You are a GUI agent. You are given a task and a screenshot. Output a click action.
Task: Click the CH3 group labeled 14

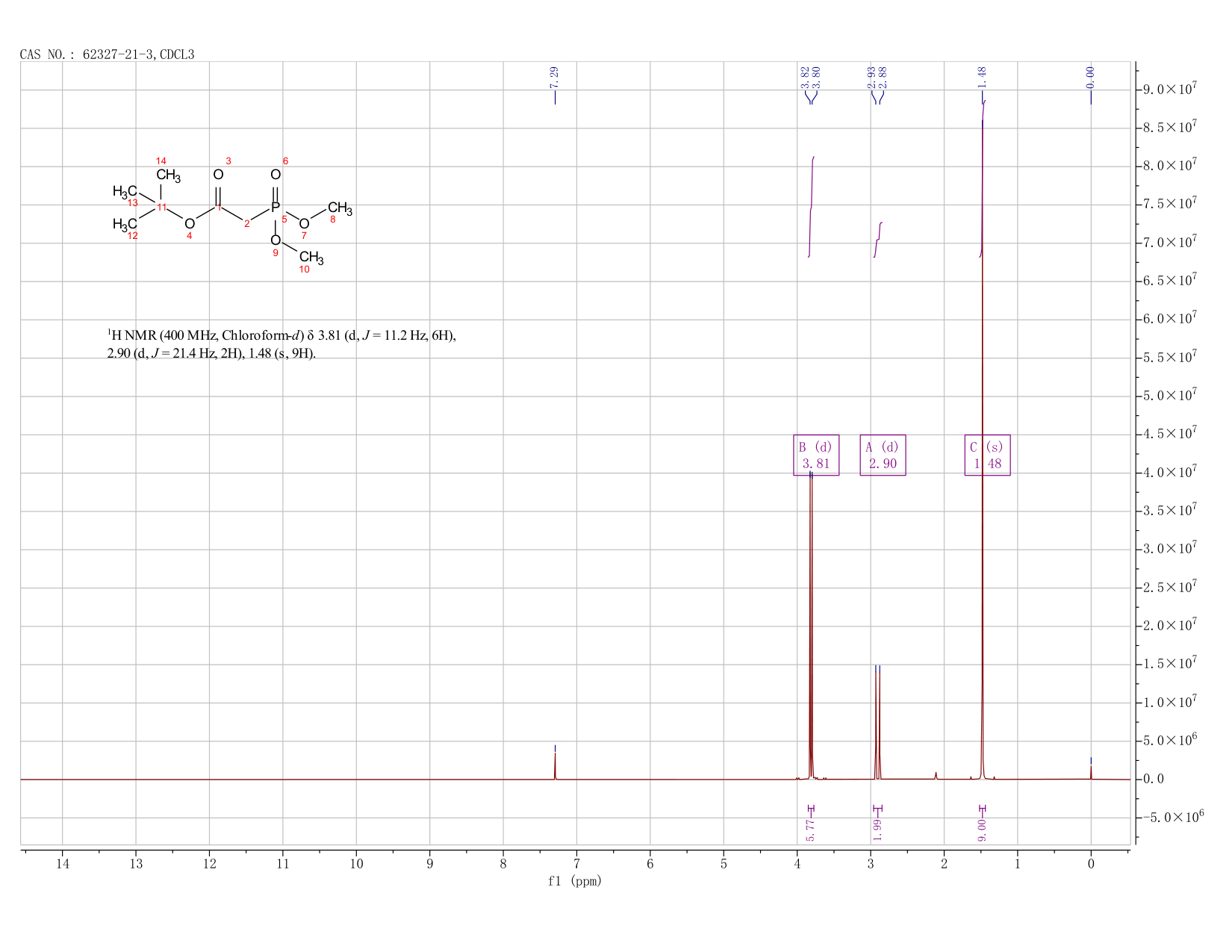(x=168, y=176)
